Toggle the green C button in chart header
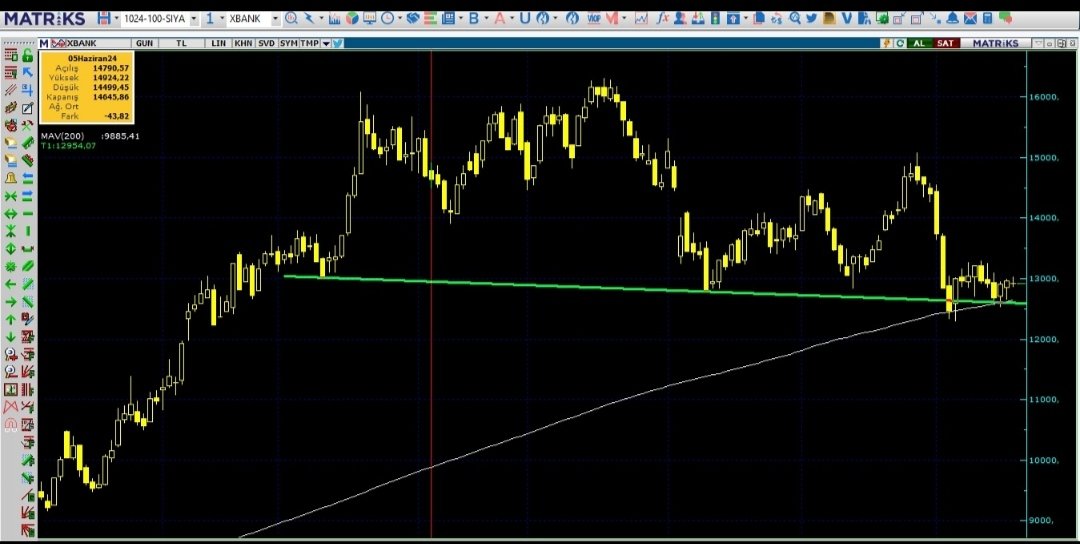The height and width of the screenshot is (544, 1080). [x=900, y=43]
